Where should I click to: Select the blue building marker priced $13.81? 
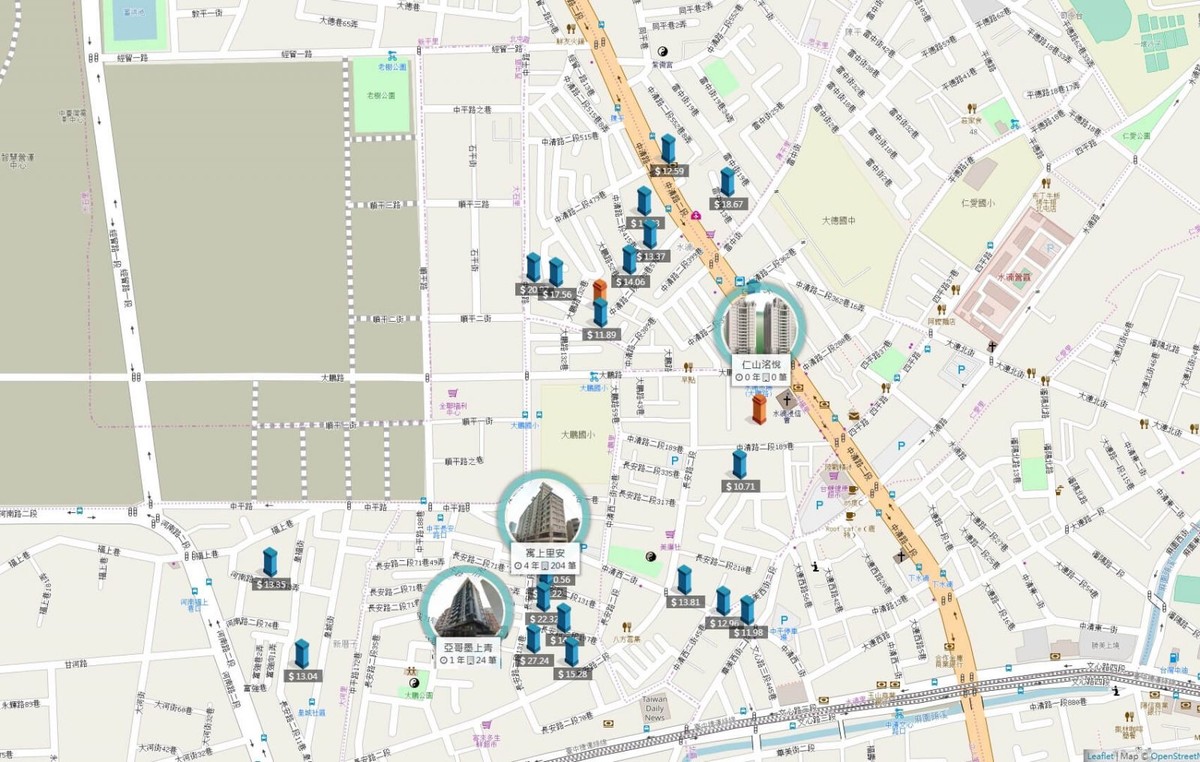684,580
